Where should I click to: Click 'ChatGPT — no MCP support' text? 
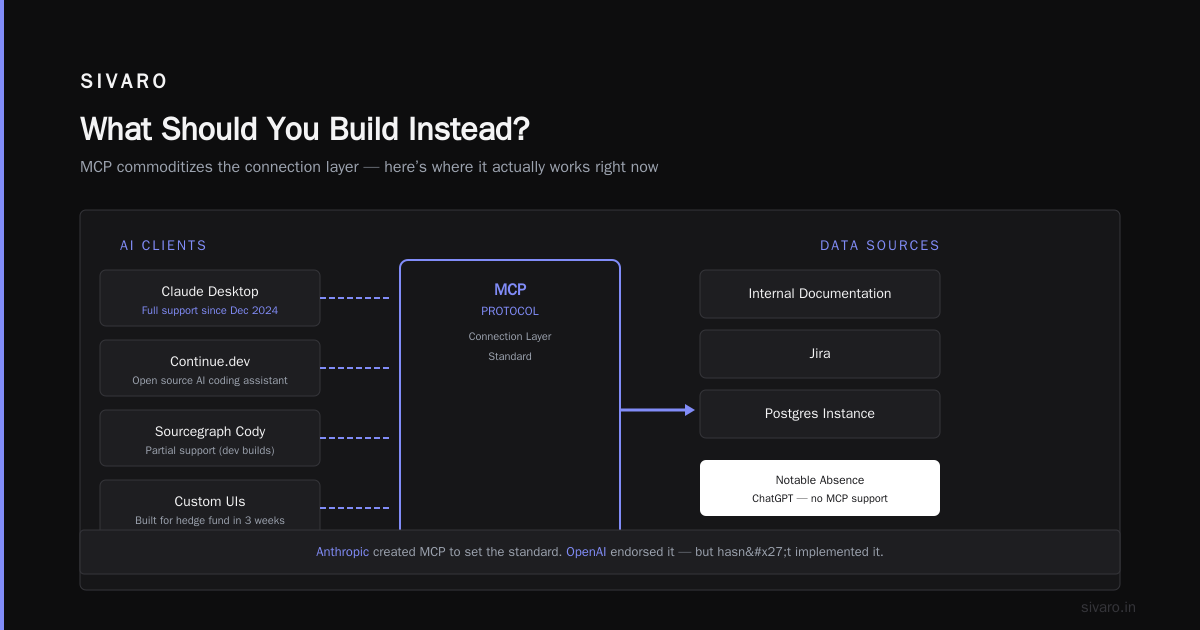coord(820,498)
